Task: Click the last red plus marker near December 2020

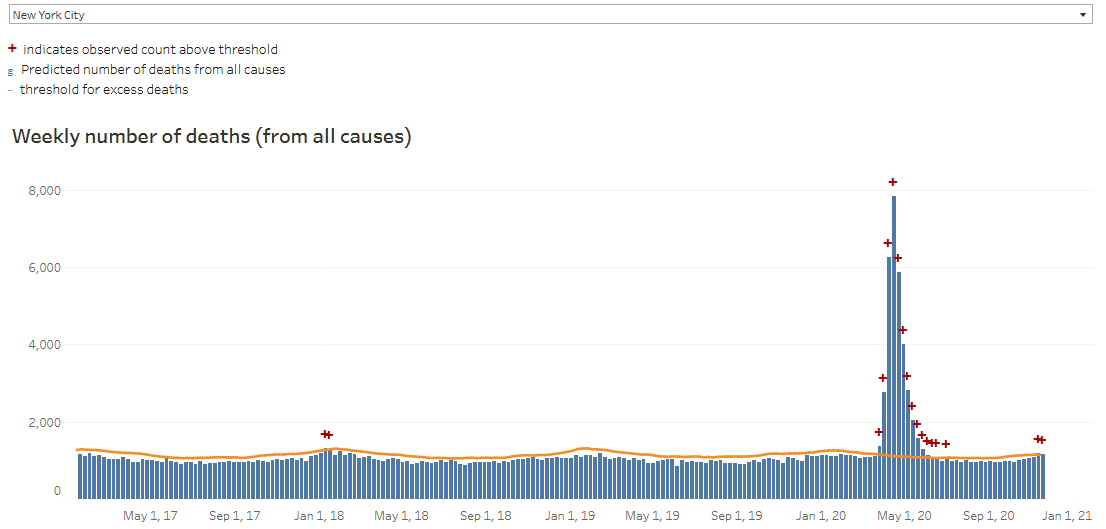Action: click(1043, 440)
